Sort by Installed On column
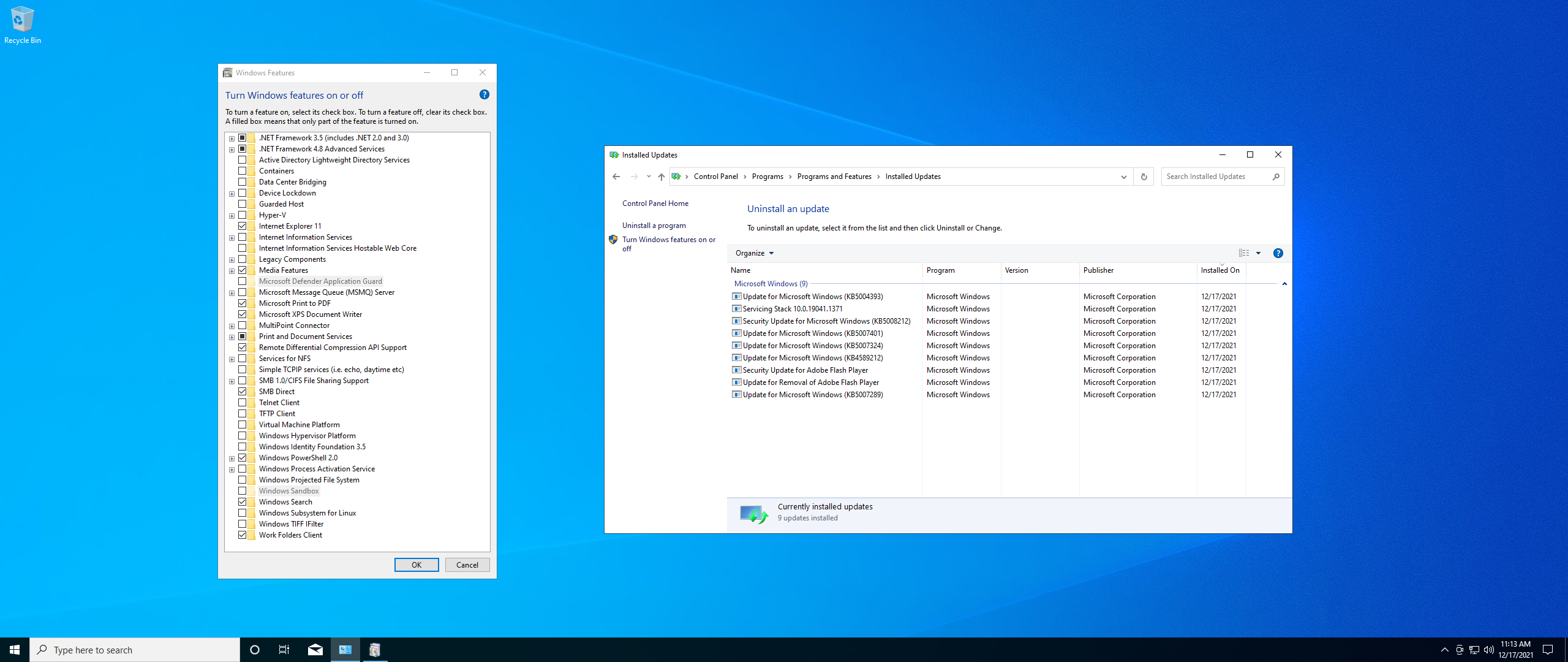The height and width of the screenshot is (662, 1568). (x=1221, y=270)
